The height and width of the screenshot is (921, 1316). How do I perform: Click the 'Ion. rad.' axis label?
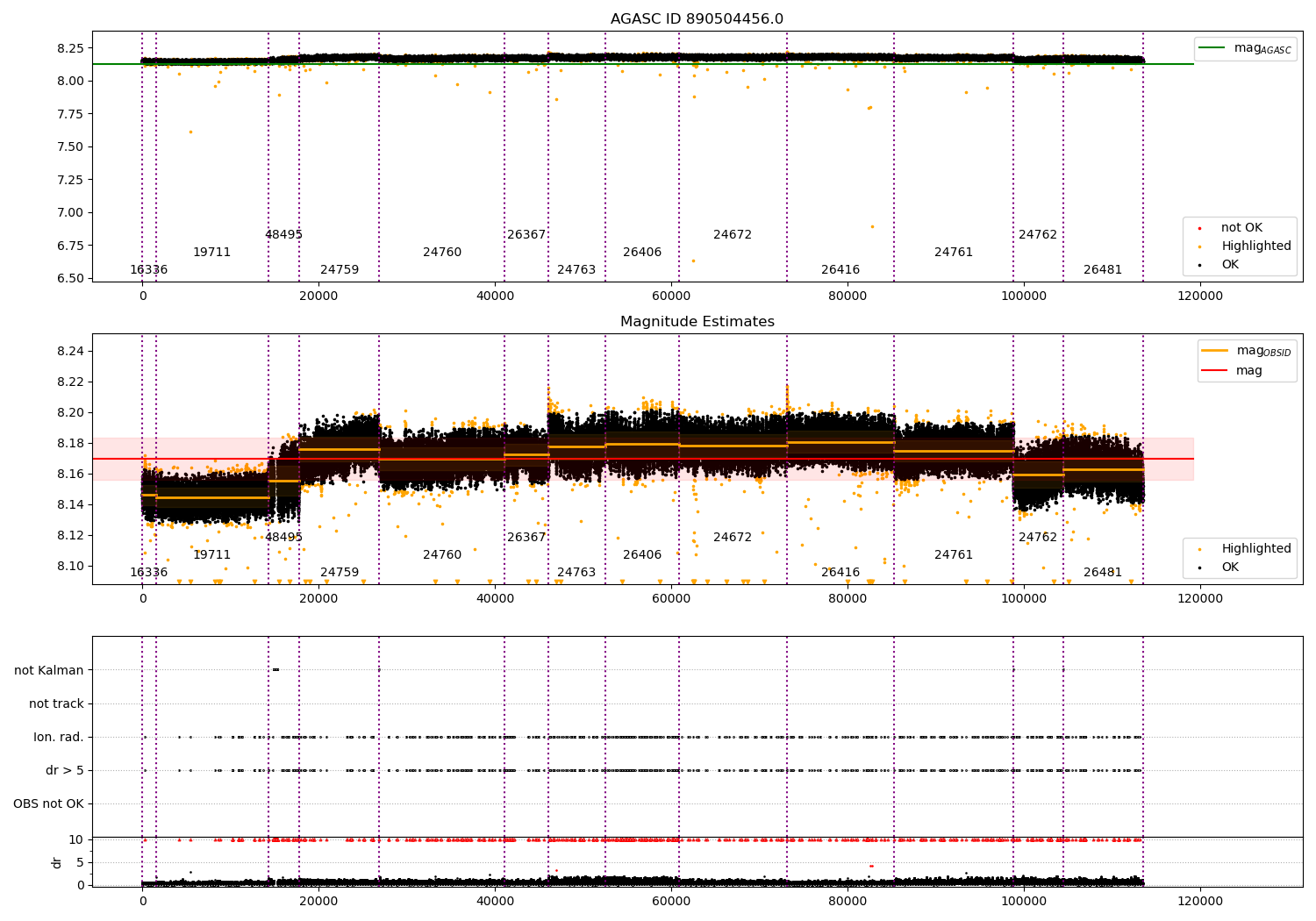[x=59, y=737]
